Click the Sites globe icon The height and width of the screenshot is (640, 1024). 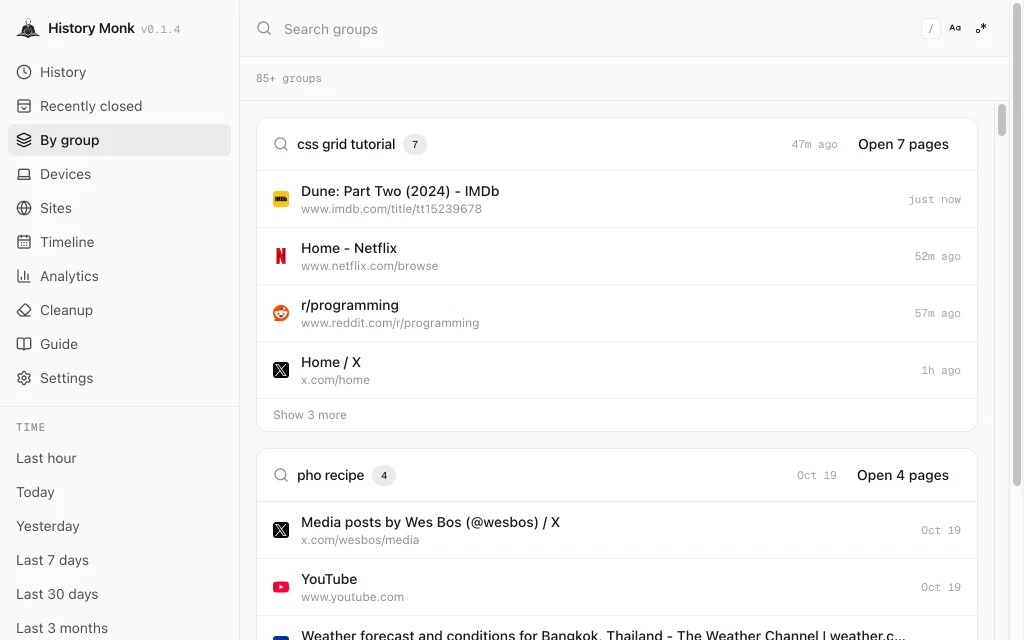(24, 208)
